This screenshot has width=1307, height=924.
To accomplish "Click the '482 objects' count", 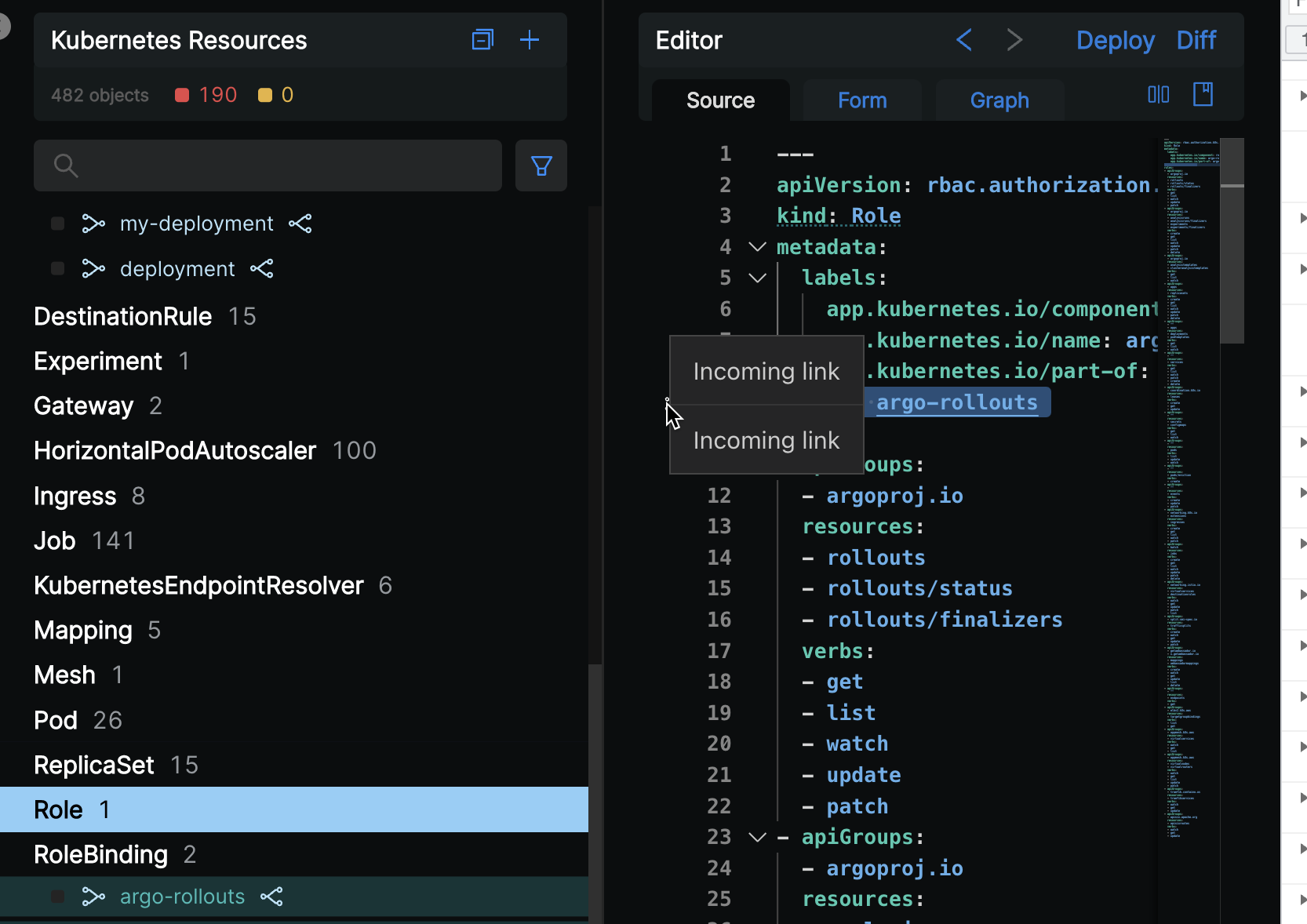I will coord(100,95).
